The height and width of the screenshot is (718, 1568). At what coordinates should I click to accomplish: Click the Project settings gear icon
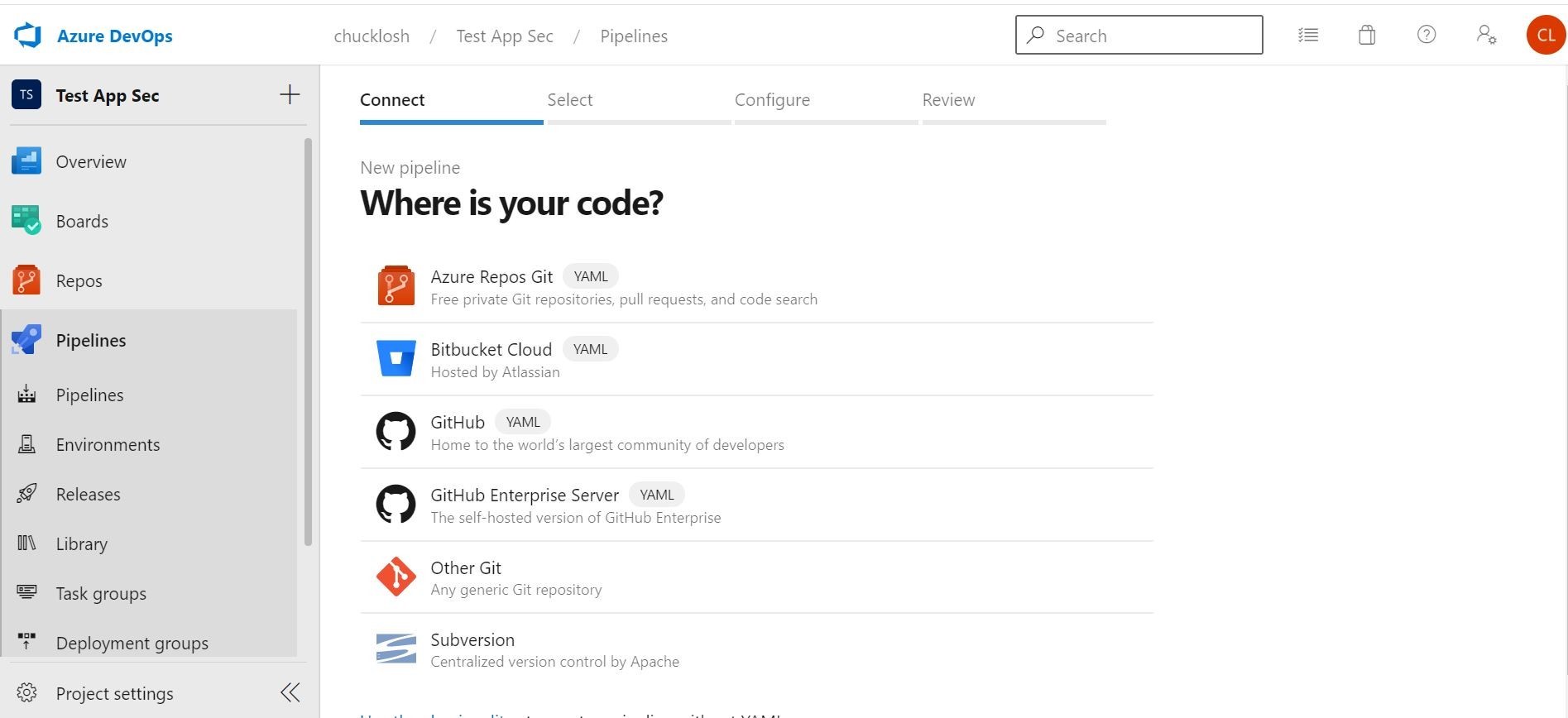pyautogui.click(x=26, y=692)
